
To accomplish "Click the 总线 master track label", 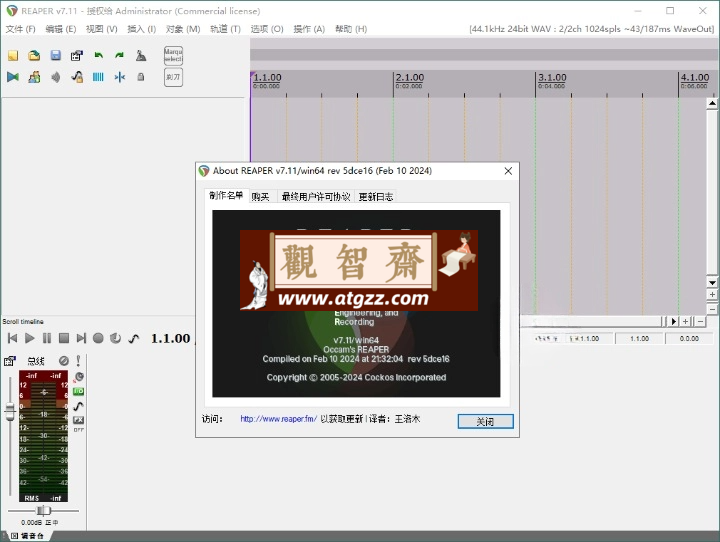I will [36, 361].
